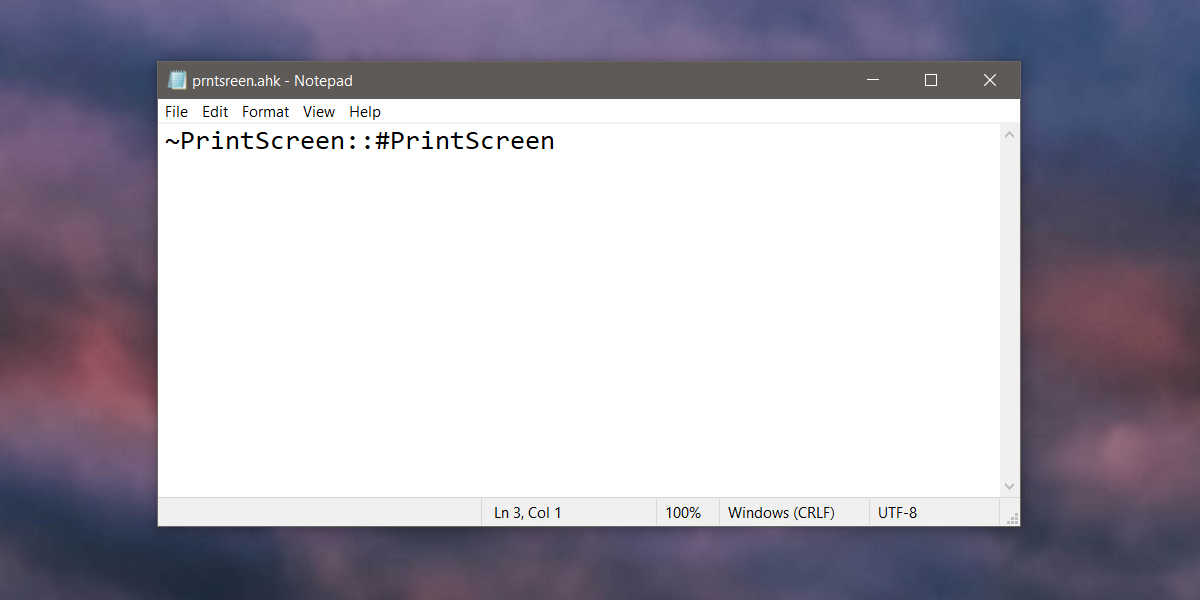Place the cursor after #PrintScreen text
The image size is (1200, 600).
coord(557,140)
